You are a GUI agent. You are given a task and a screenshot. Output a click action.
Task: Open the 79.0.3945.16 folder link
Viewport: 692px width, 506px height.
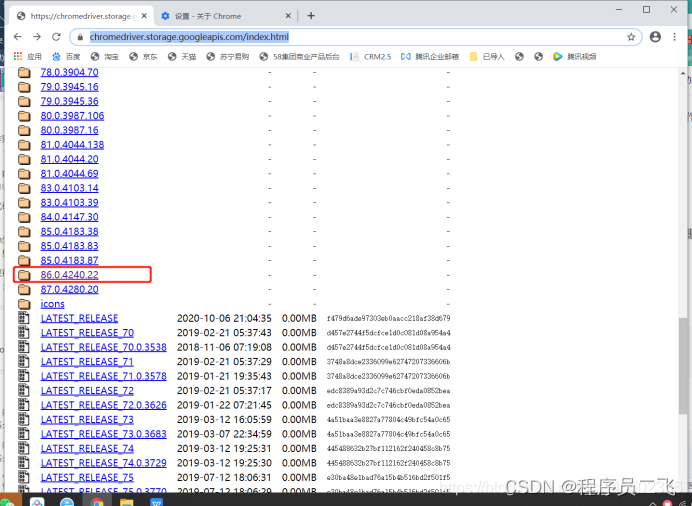pyautogui.click(x=69, y=87)
